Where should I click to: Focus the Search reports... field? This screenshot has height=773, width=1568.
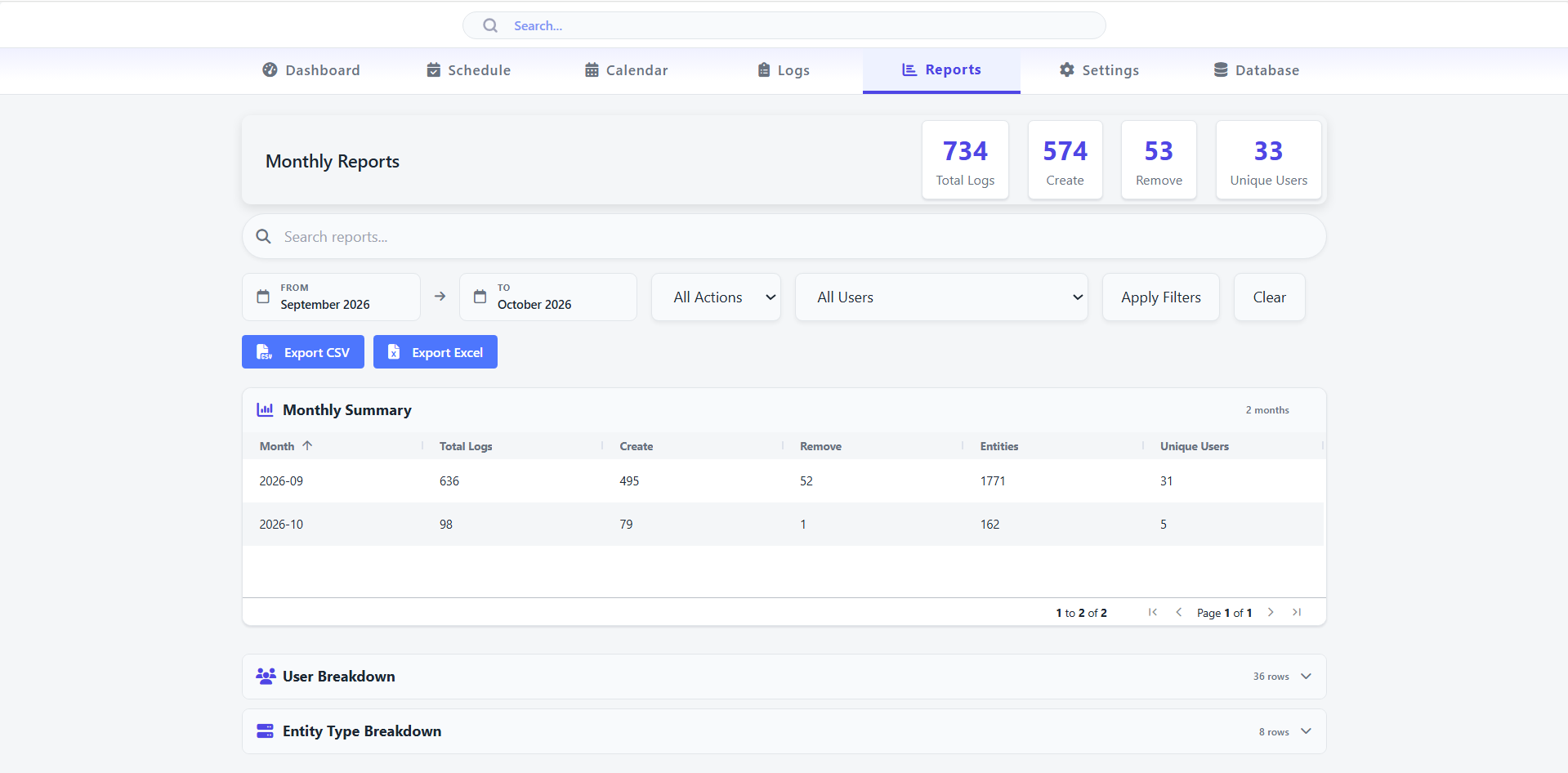click(784, 236)
